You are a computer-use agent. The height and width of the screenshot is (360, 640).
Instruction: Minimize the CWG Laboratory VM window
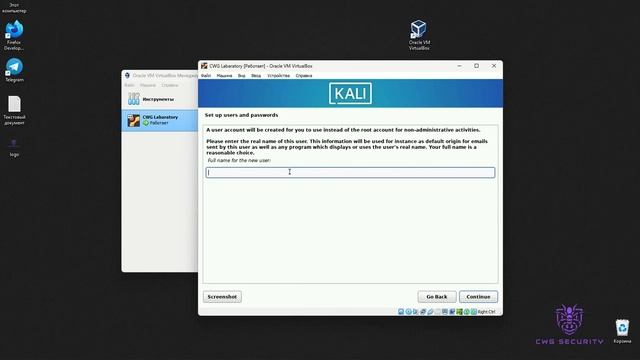(x=459, y=66)
